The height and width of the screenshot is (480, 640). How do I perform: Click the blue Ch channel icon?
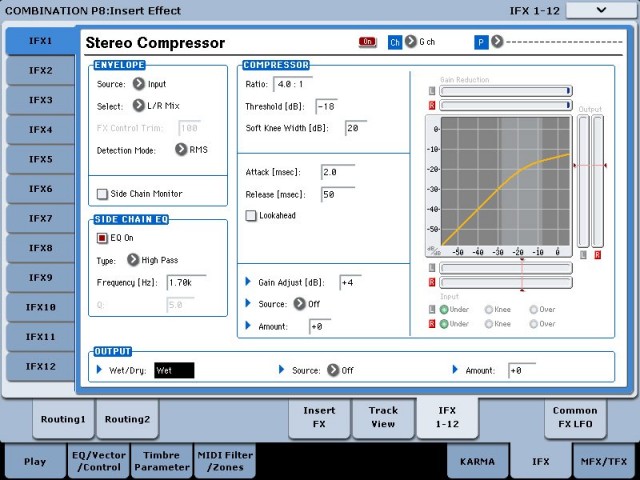coord(395,43)
